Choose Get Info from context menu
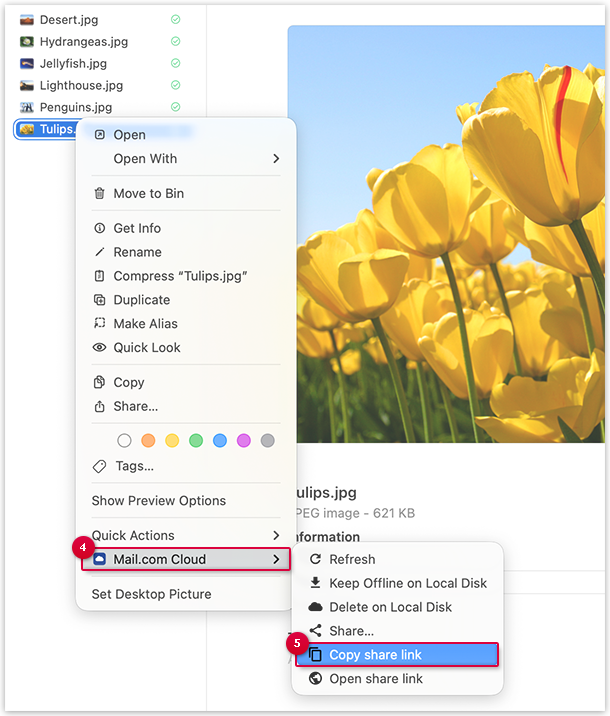610x716 pixels. [x=137, y=228]
